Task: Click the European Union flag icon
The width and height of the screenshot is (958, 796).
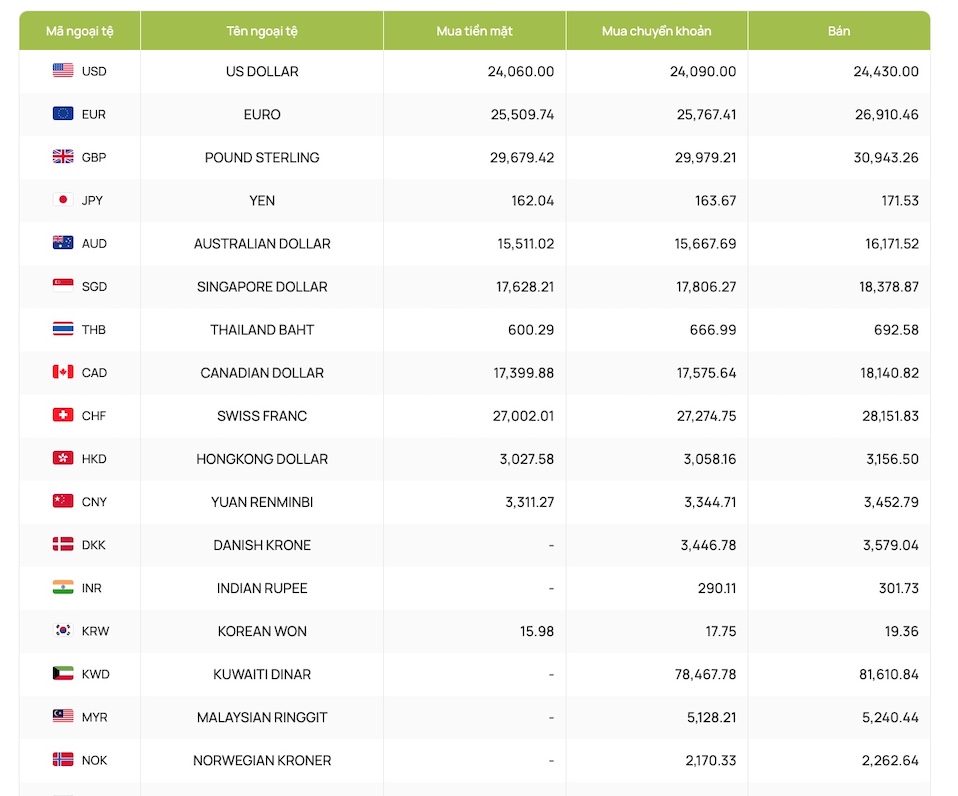Action: coord(63,114)
